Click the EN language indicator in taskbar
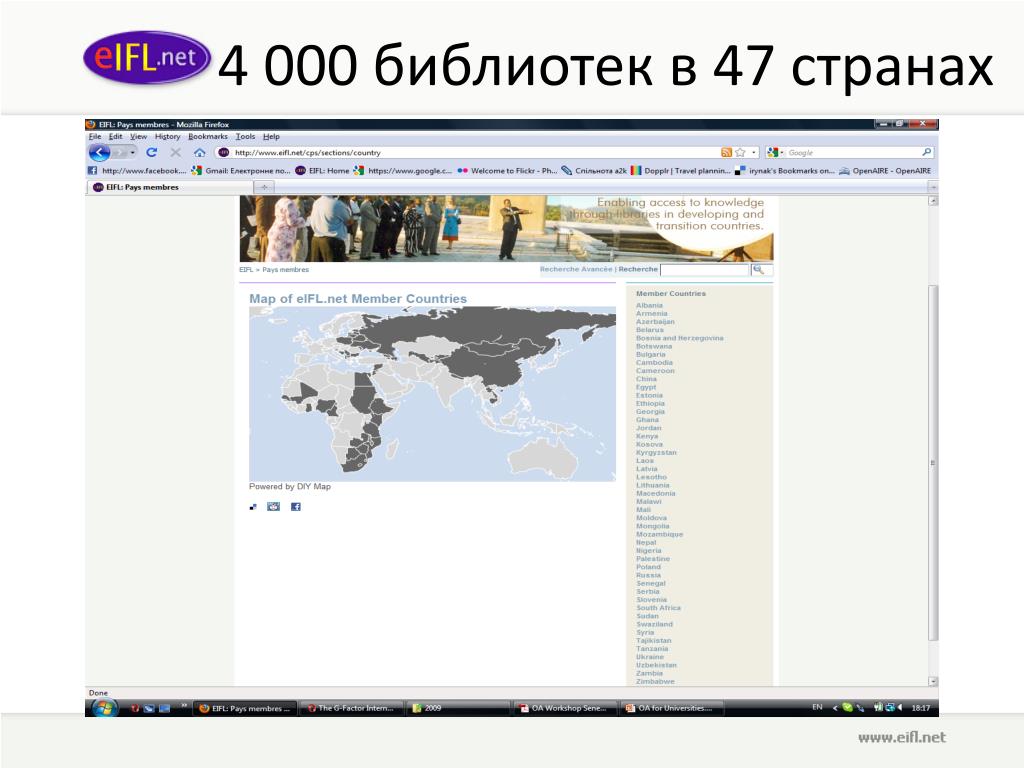 [x=817, y=707]
